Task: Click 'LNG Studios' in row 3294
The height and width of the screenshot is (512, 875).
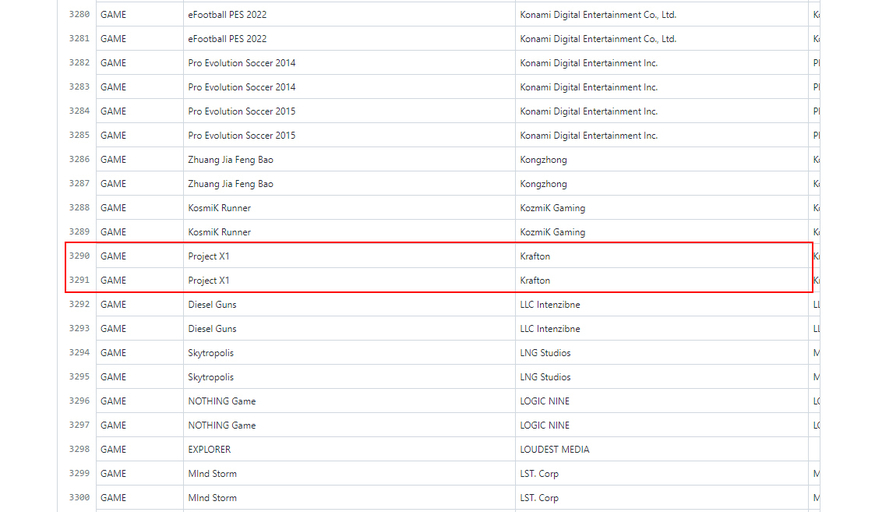Action: point(545,353)
